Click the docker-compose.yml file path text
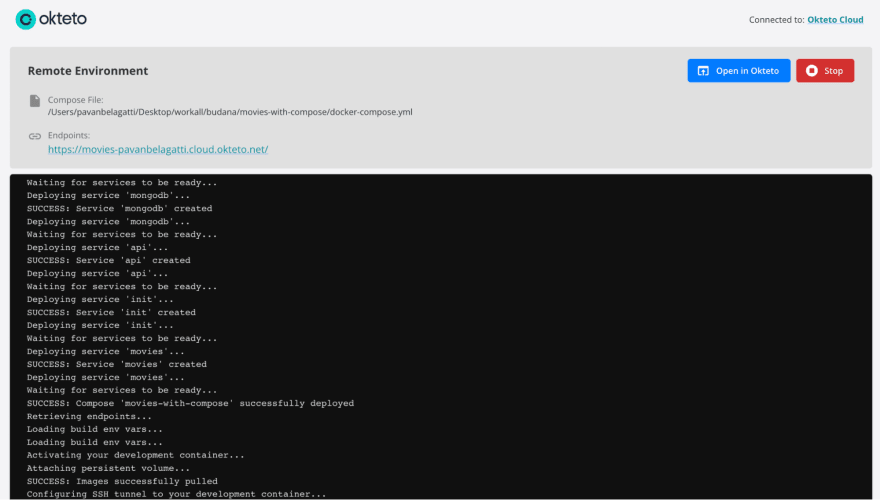 point(230,112)
